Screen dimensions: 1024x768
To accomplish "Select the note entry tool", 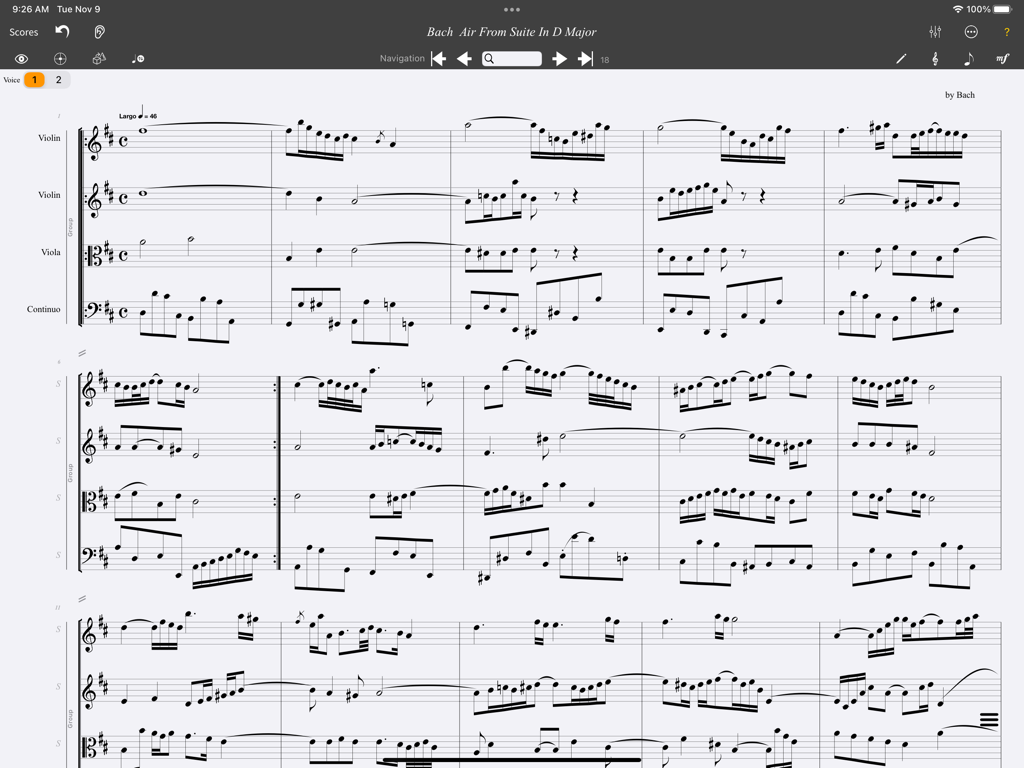I will pyautogui.click(x=968, y=58).
